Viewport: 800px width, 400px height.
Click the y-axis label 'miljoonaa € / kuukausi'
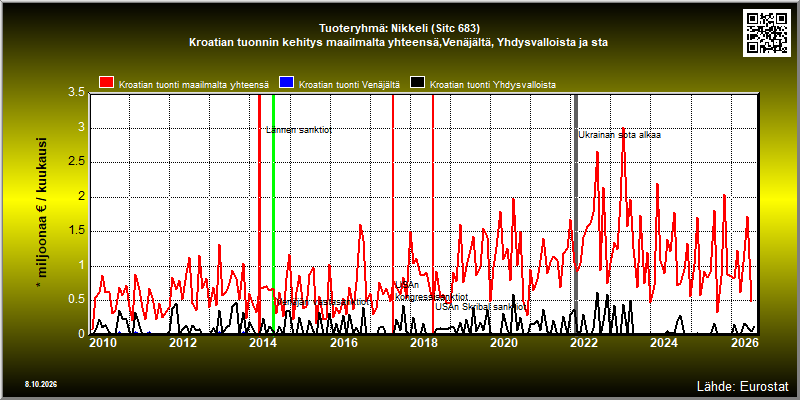(41, 214)
